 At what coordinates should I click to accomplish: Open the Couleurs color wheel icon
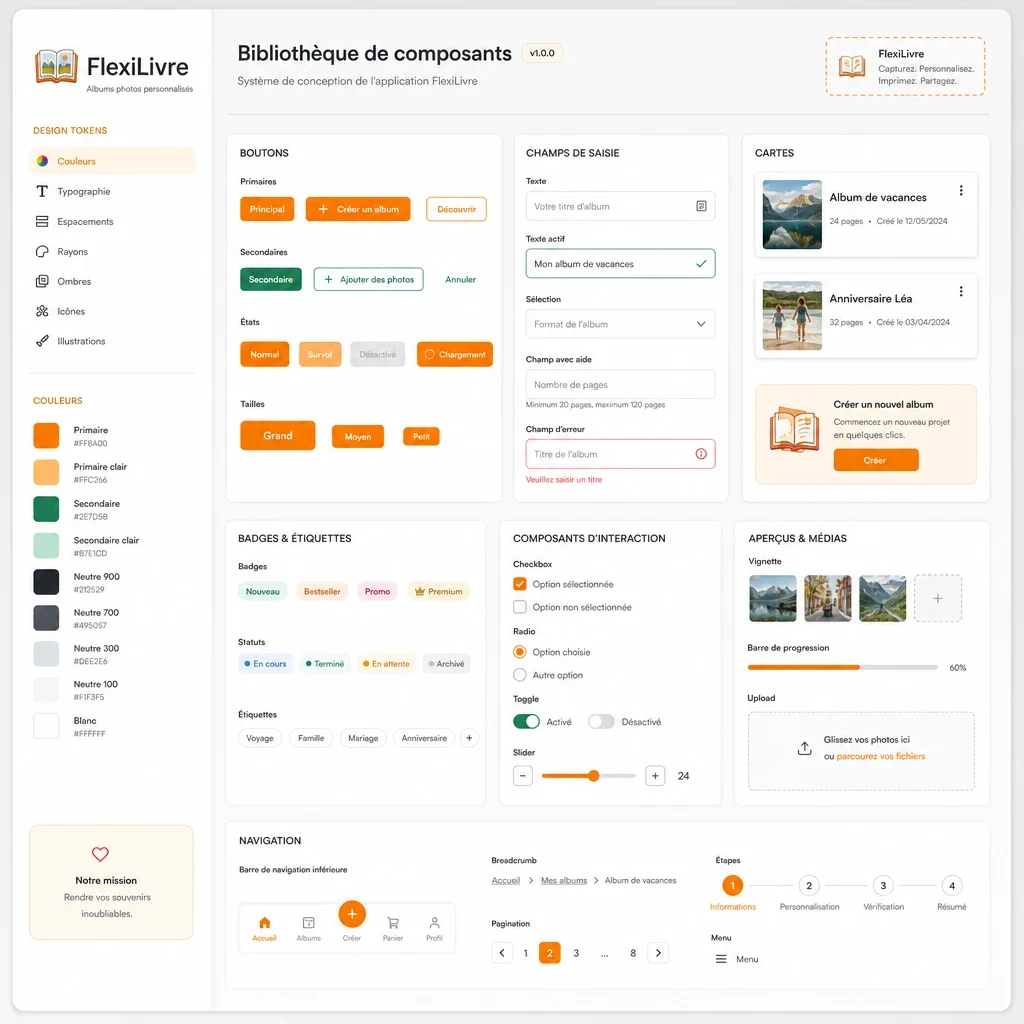tap(42, 161)
